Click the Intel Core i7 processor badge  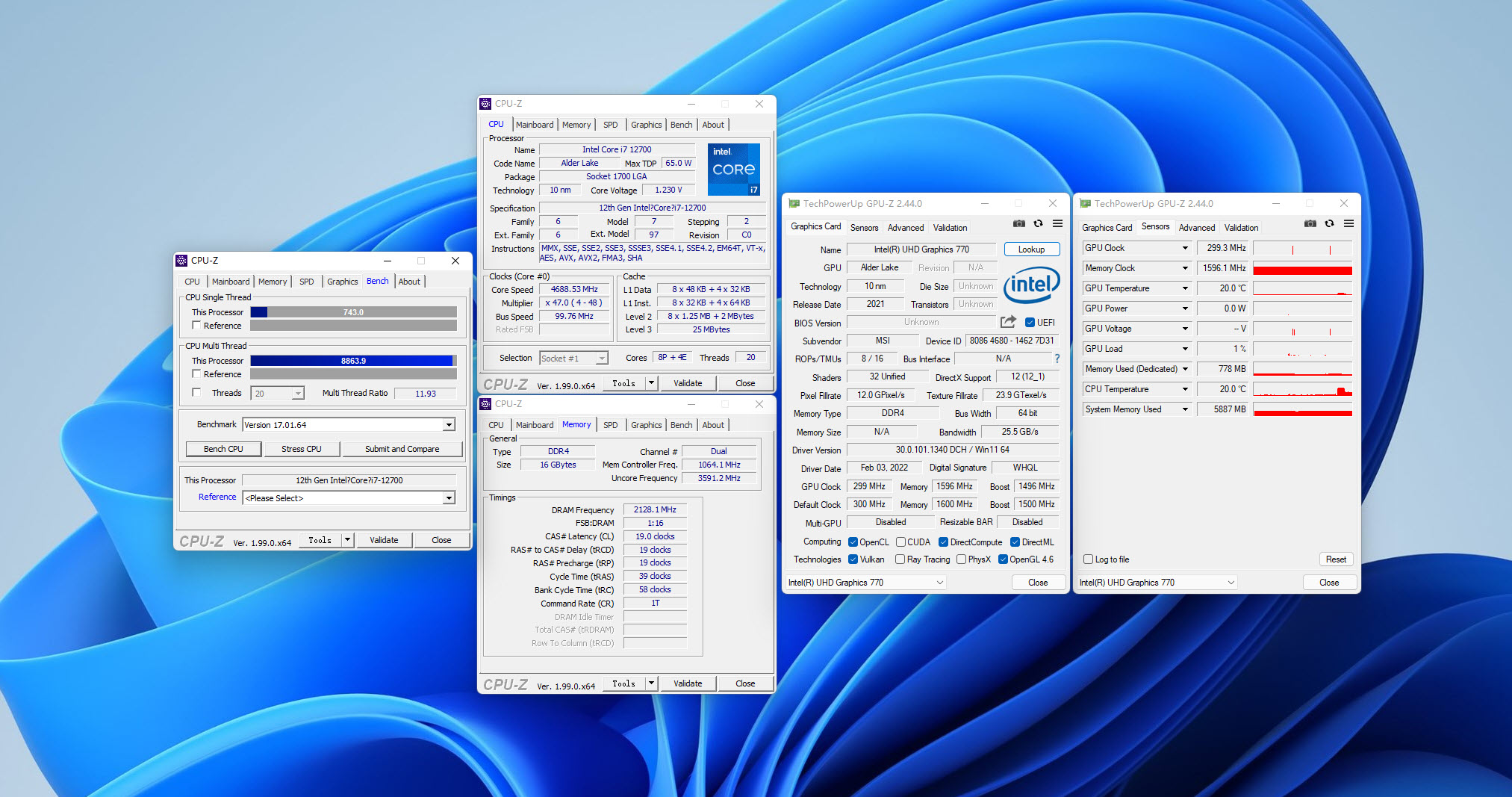coord(733,169)
